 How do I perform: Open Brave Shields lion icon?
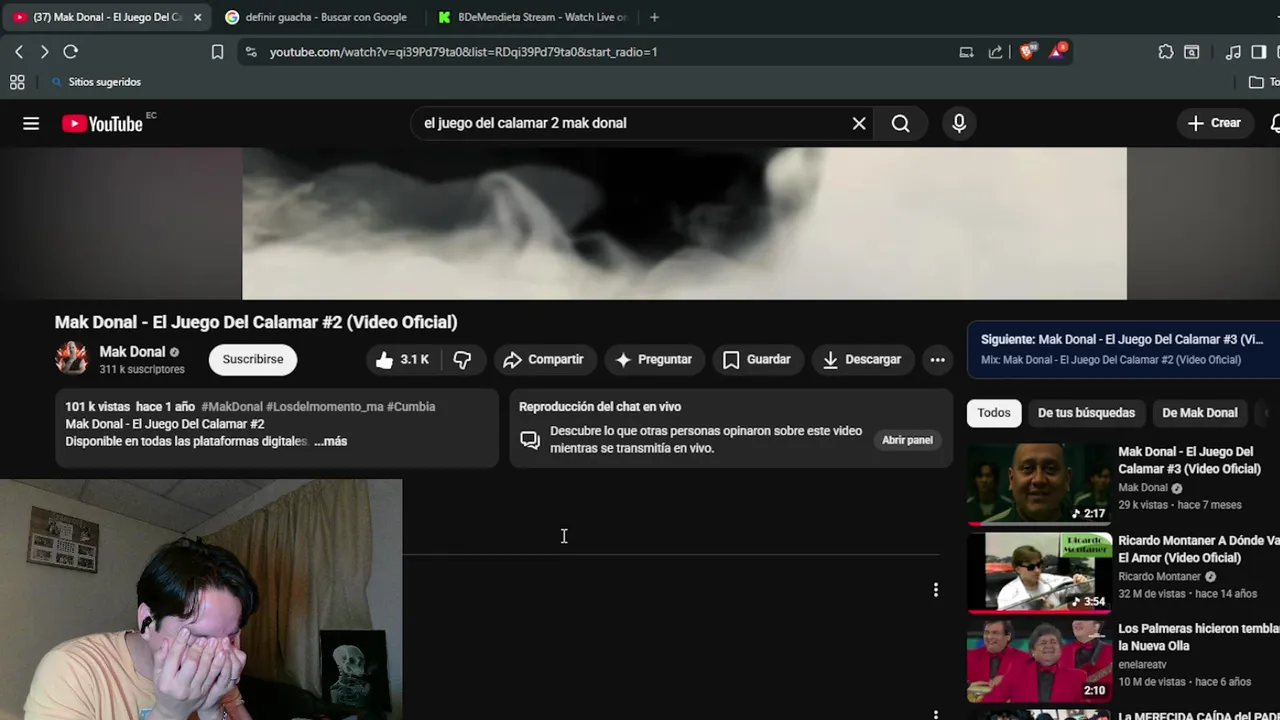pyautogui.click(x=1027, y=51)
